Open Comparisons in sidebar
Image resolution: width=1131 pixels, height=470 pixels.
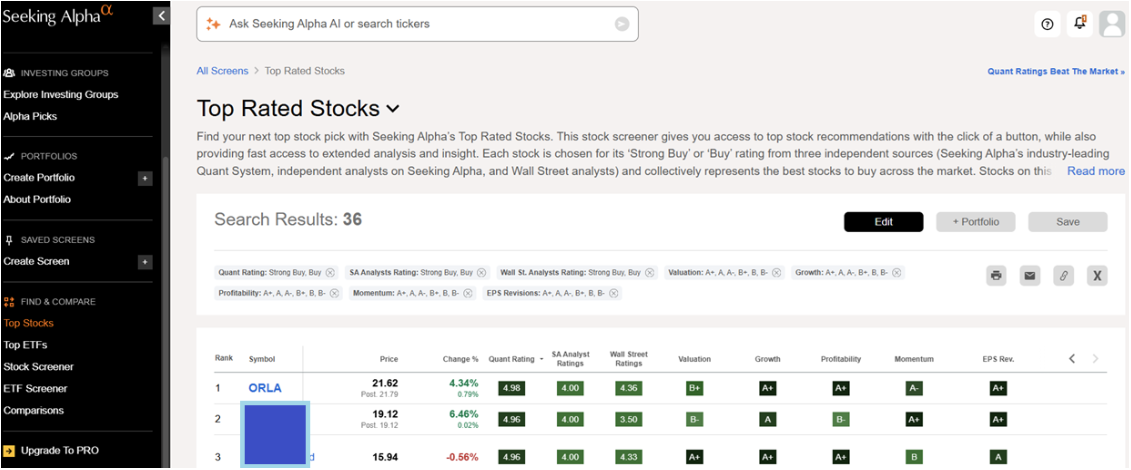(33, 410)
